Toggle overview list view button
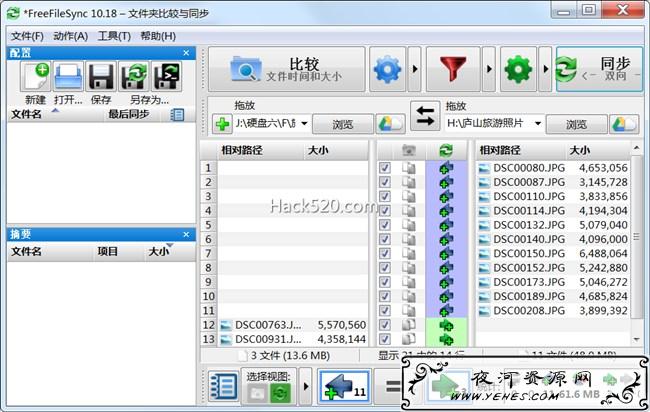Viewport: 650px width, 412px height. [x=223, y=386]
